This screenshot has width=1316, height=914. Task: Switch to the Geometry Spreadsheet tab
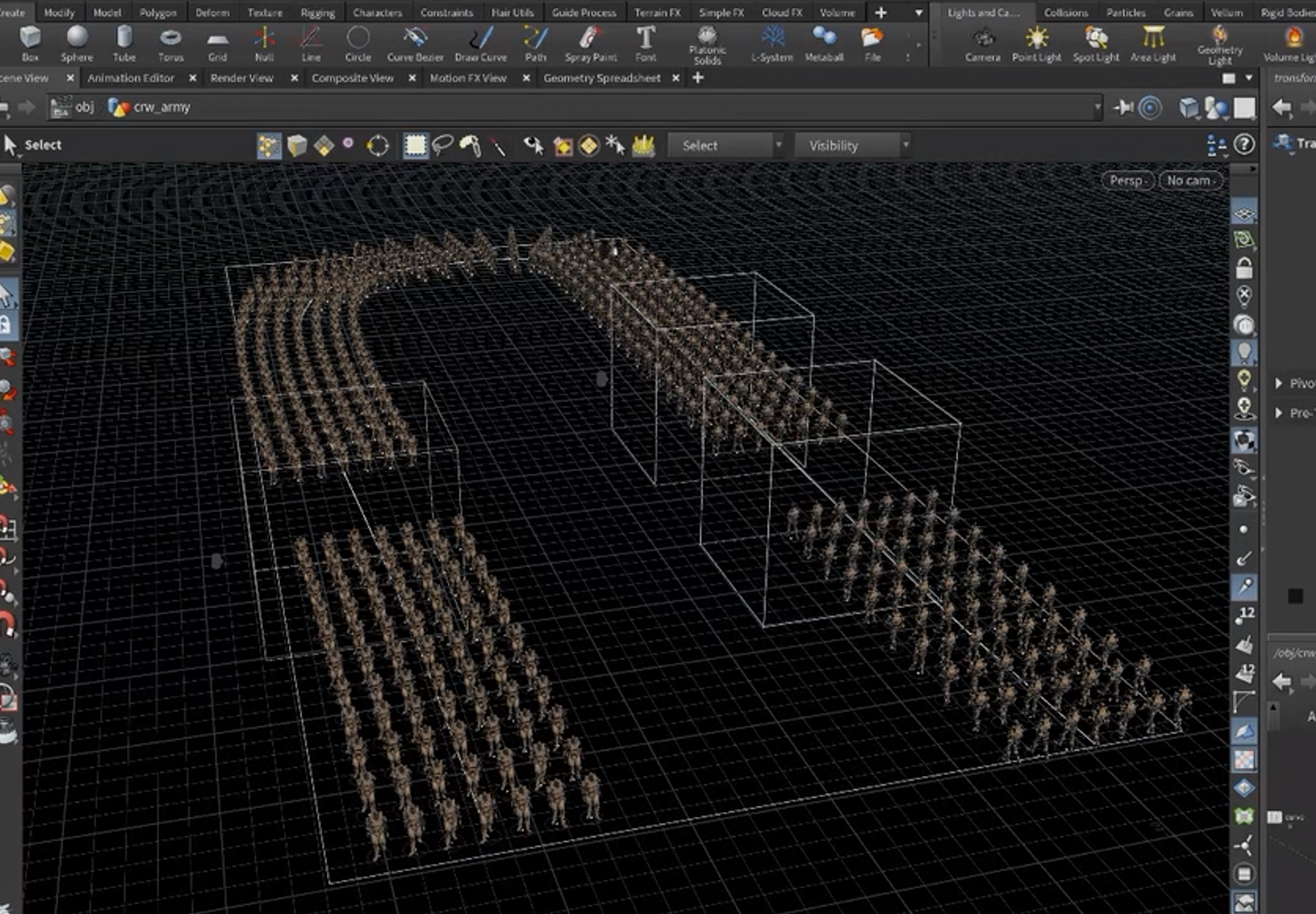point(602,78)
